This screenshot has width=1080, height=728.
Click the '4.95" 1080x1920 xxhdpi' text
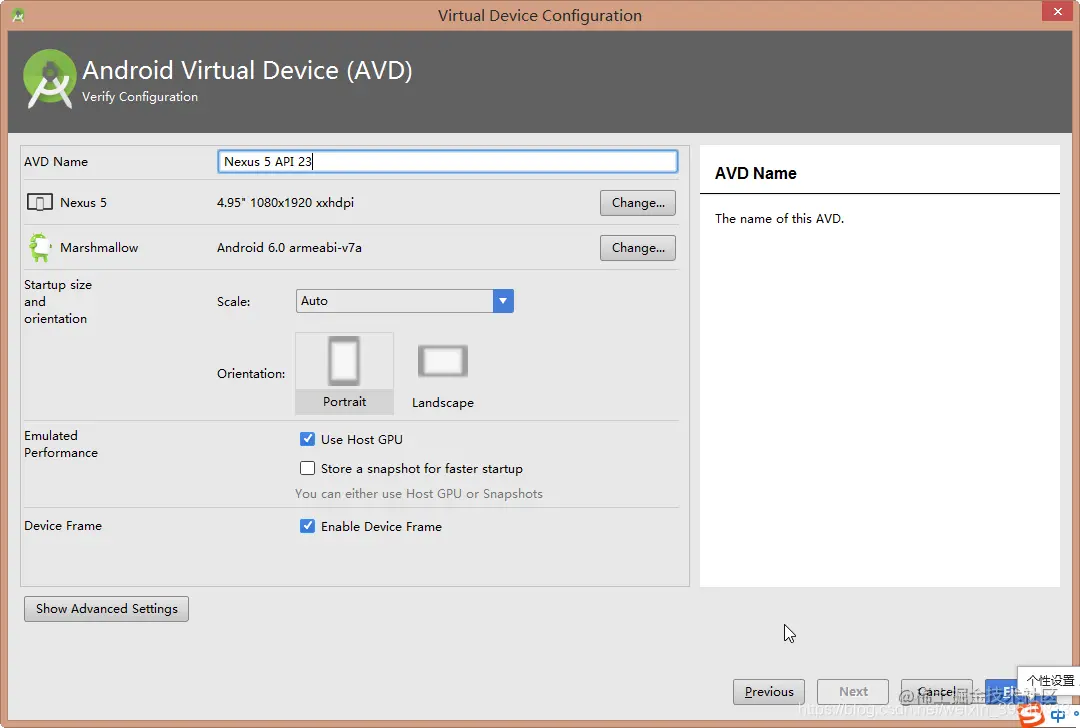(x=285, y=202)
